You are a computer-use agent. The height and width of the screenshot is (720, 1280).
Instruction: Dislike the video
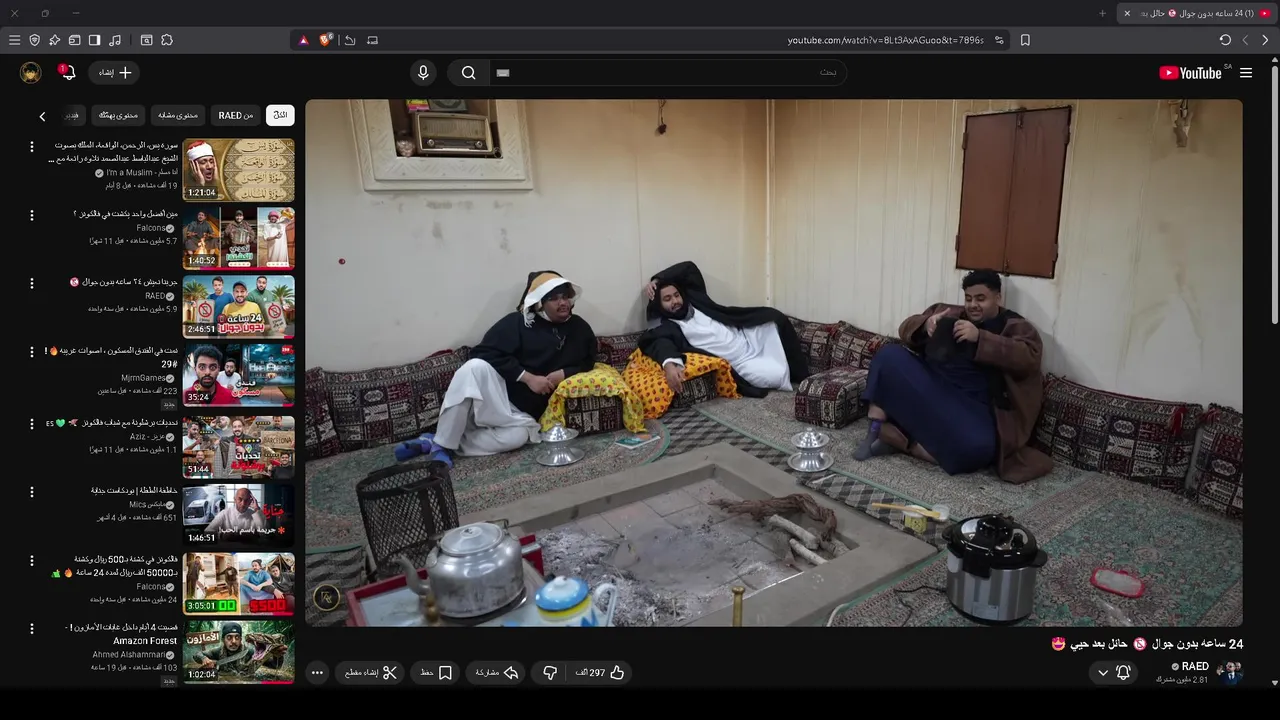[x=549, y=673]
